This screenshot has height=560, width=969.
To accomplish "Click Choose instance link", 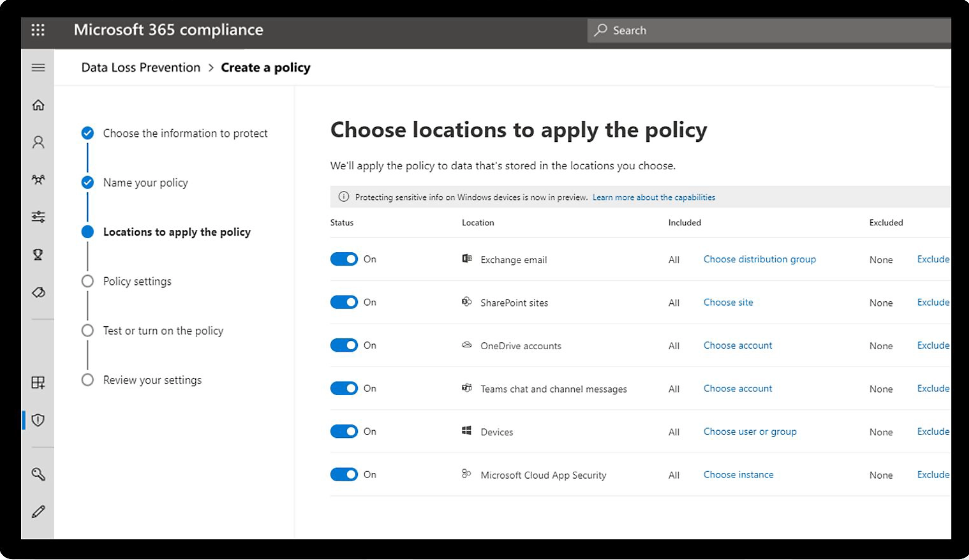I will pyautogui.click(x=738, y=474).
